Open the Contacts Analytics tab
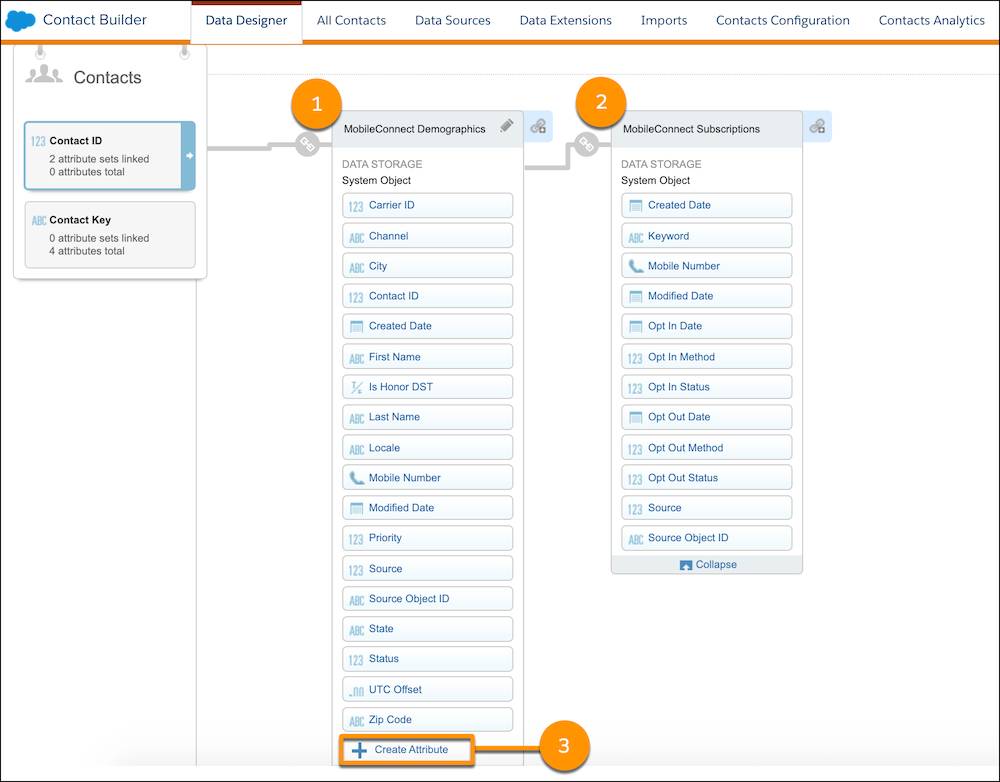The height and width of the screenshot is (782, 1000). click(932, 20)
